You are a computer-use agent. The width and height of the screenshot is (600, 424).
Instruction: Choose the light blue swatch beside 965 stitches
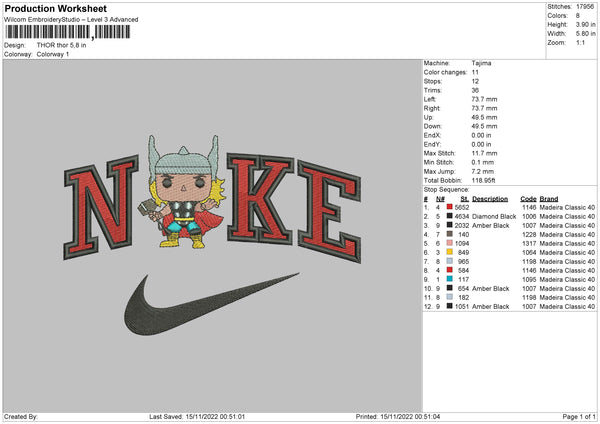pos(450,261)
